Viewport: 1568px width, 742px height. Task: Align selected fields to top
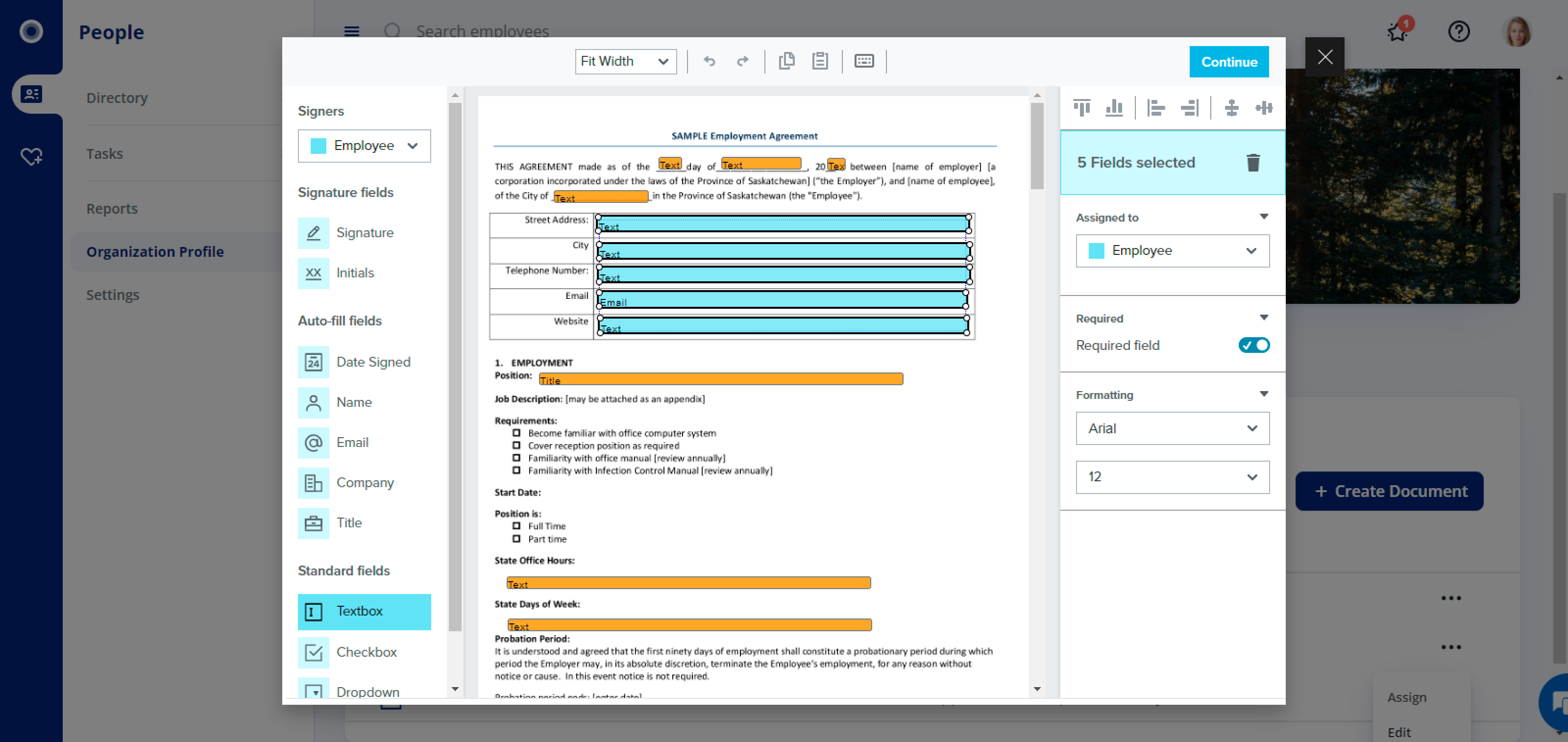coord(1081,108)
